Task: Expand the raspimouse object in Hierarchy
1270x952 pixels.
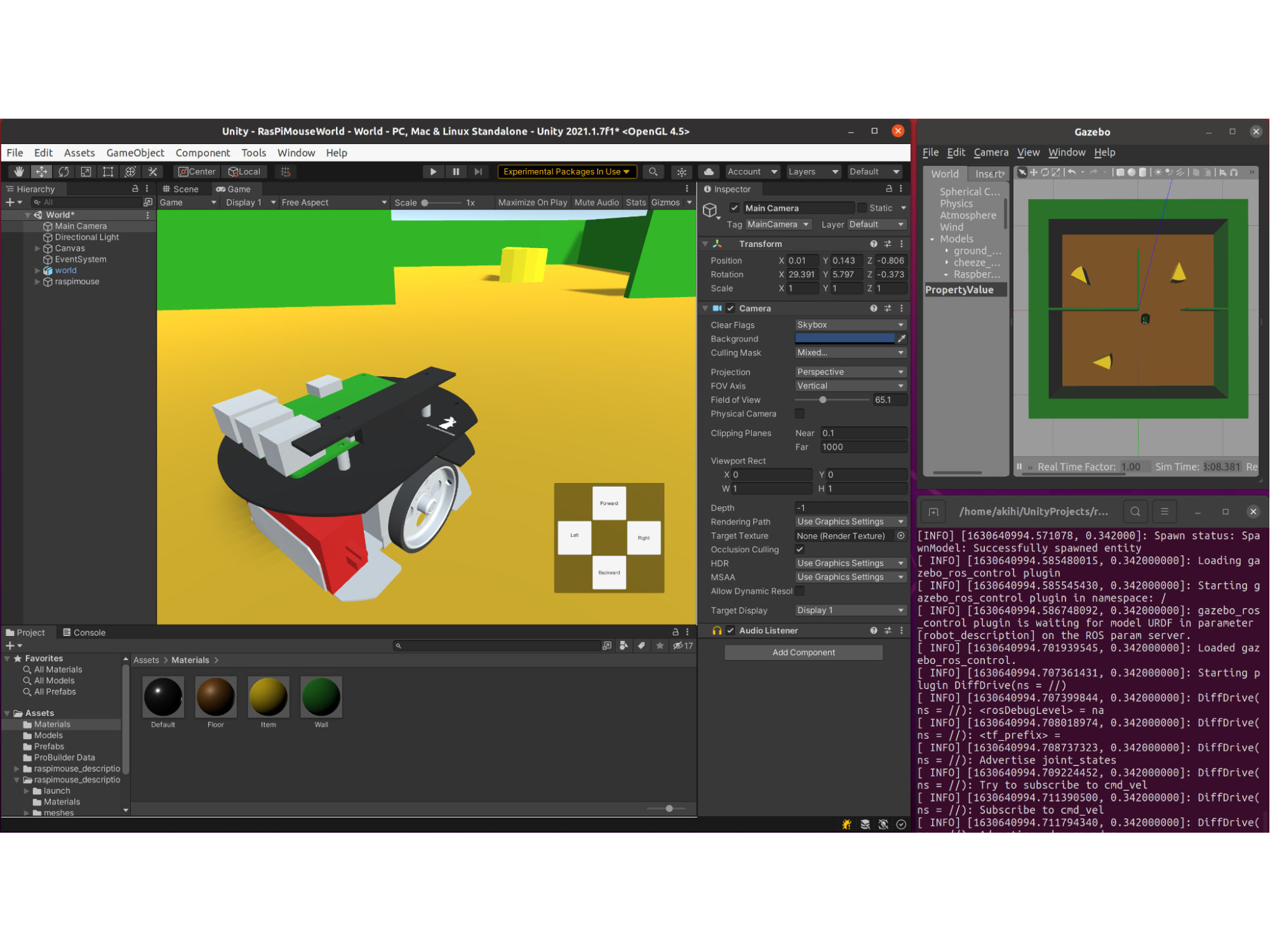Action: [37, 282]
